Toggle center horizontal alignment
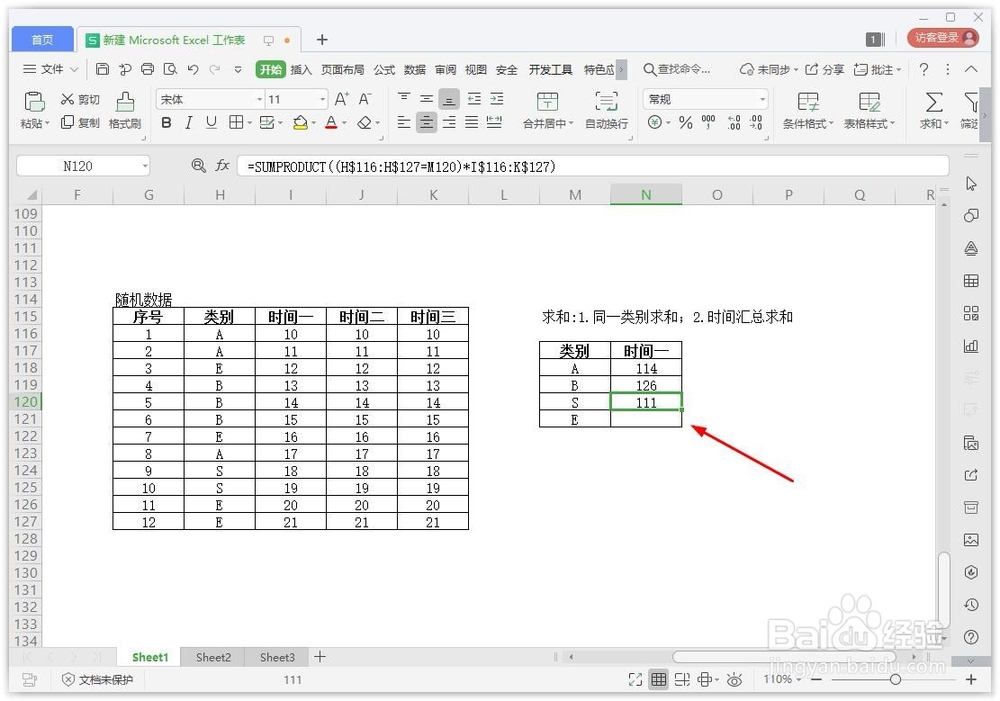The height and width of the screenshot is (701, 1000). tap(426, 122)
